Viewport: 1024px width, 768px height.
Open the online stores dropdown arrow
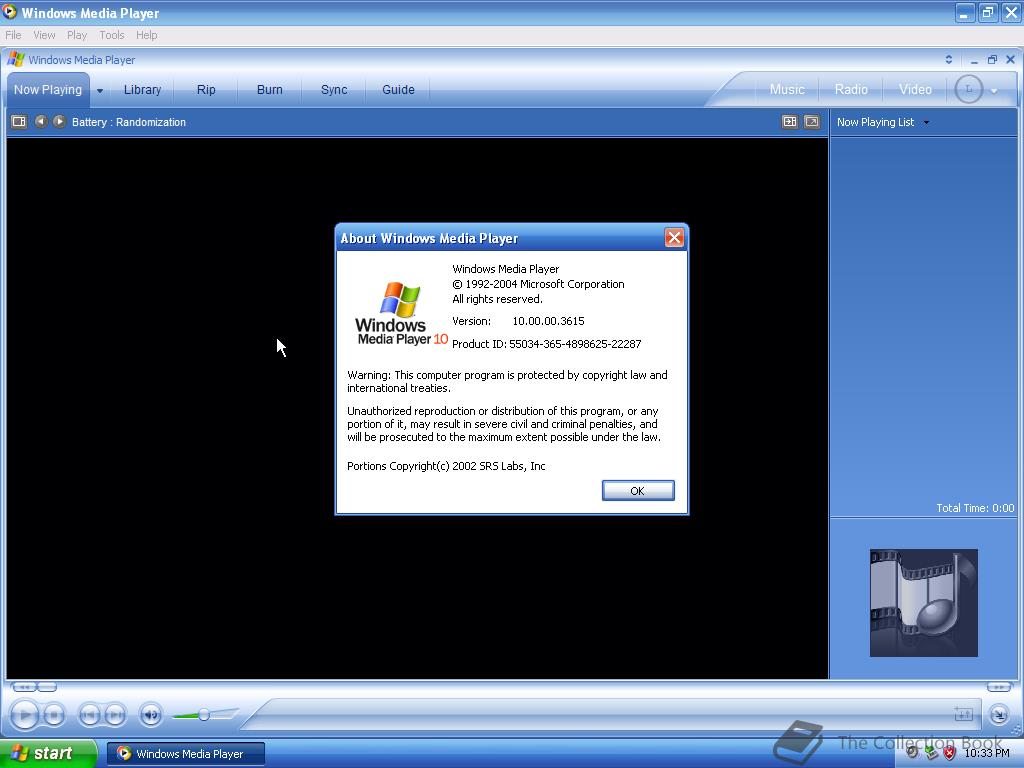click(x=994, y=91)
